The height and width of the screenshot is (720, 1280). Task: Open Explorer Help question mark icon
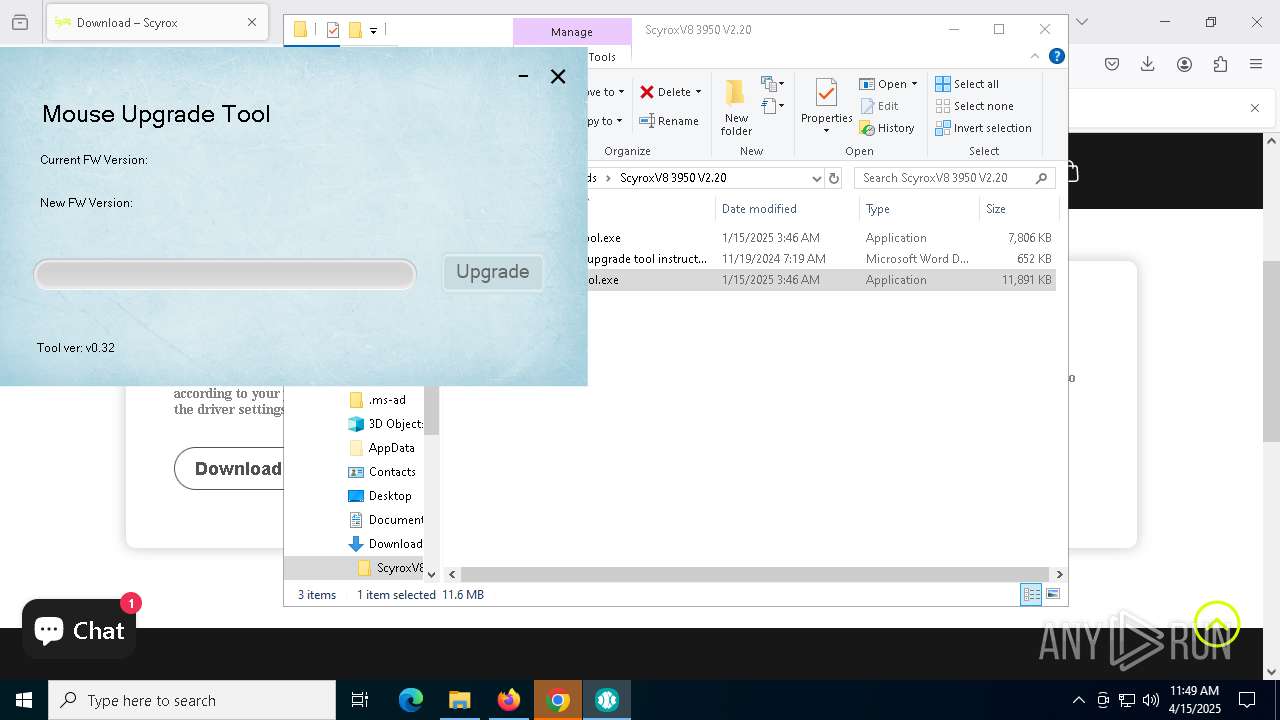point(1056,56)
